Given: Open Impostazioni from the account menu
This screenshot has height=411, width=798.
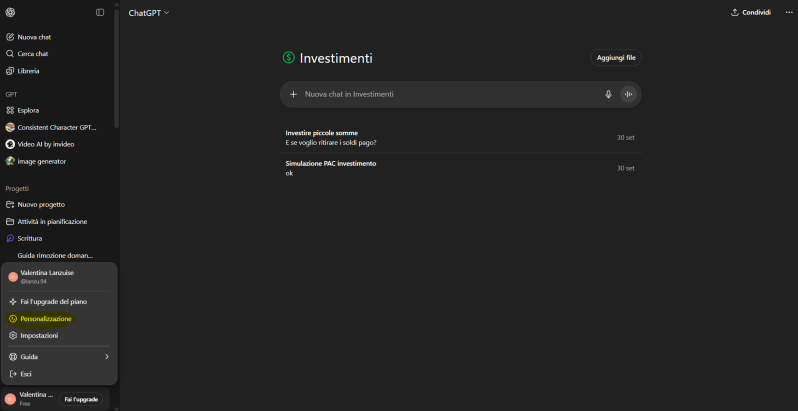Looking at the screenshot, I should (x=39, y=335).
